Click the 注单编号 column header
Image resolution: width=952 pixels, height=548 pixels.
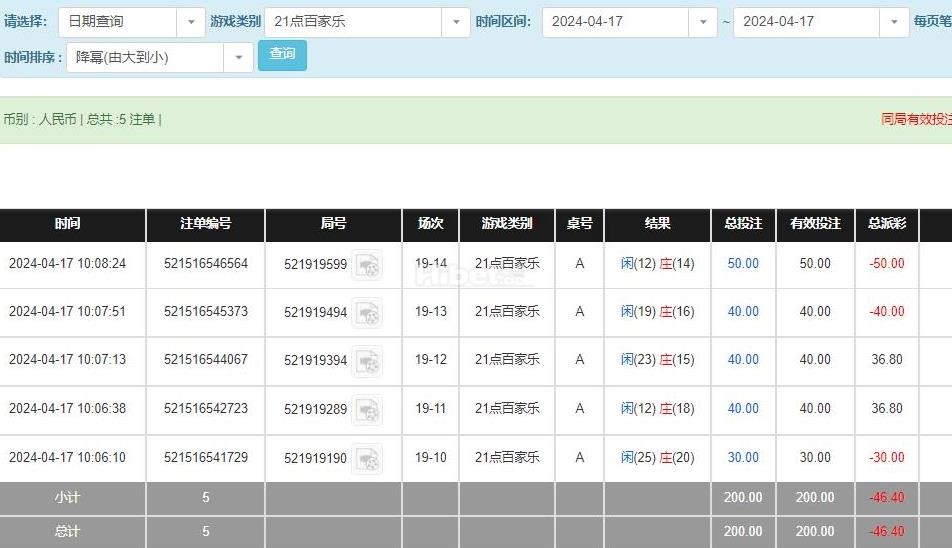pos(205,225)
